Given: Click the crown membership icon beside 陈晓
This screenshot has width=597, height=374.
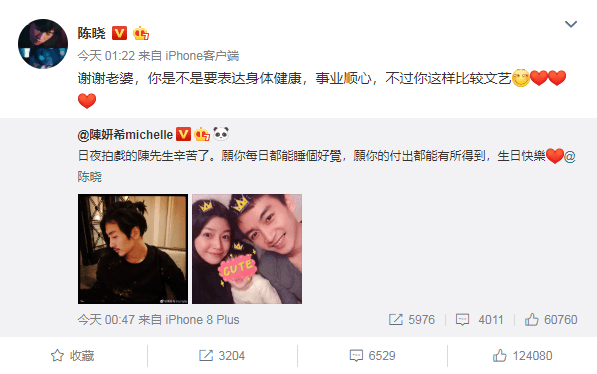Looking at the screenshot, I should pyautogui.click(x=140, y=33).
